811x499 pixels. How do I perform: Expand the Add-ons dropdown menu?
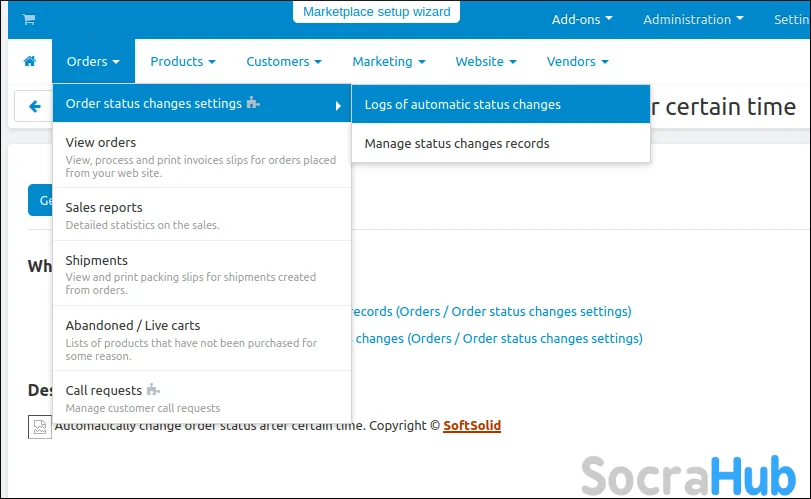[x=582, y=19]
